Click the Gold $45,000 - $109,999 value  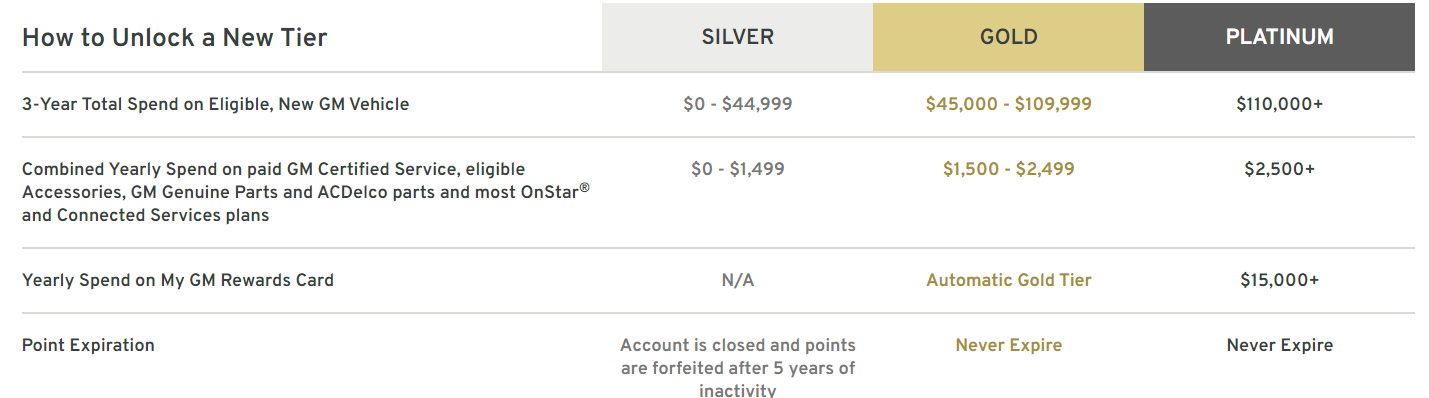(x=1008, y=104)
